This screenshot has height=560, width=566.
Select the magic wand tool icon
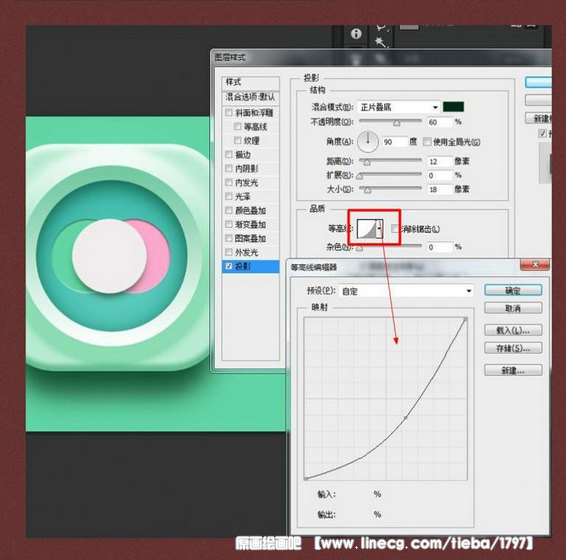click(380, 43)
